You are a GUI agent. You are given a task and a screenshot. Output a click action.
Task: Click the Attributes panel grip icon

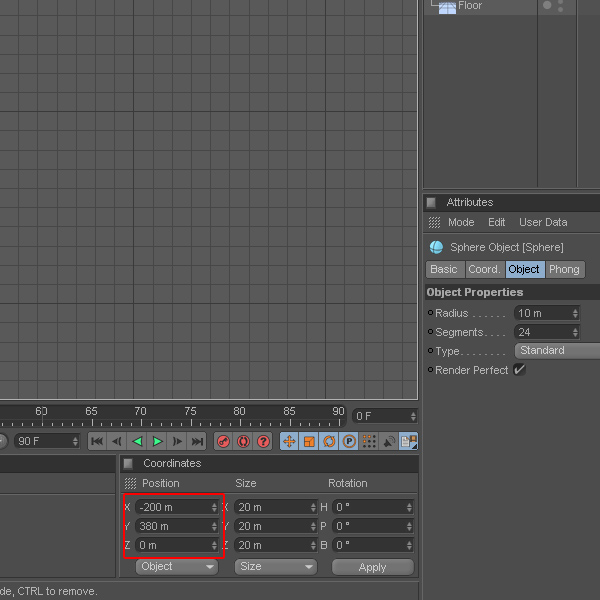click(431, 202)
